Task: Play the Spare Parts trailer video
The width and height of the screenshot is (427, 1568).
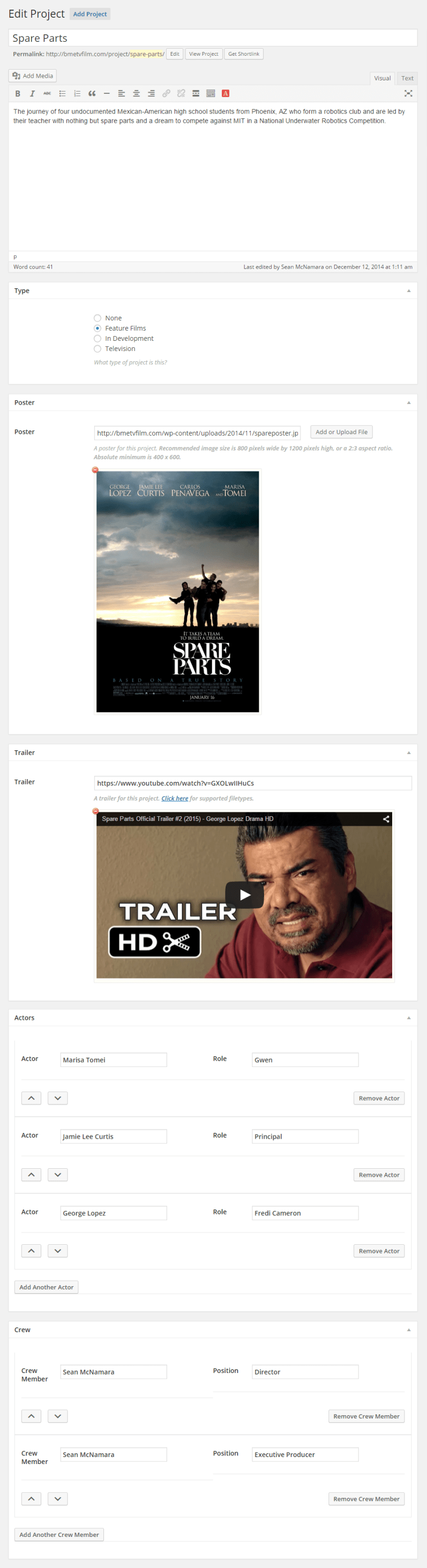Action: pos(244,895)
